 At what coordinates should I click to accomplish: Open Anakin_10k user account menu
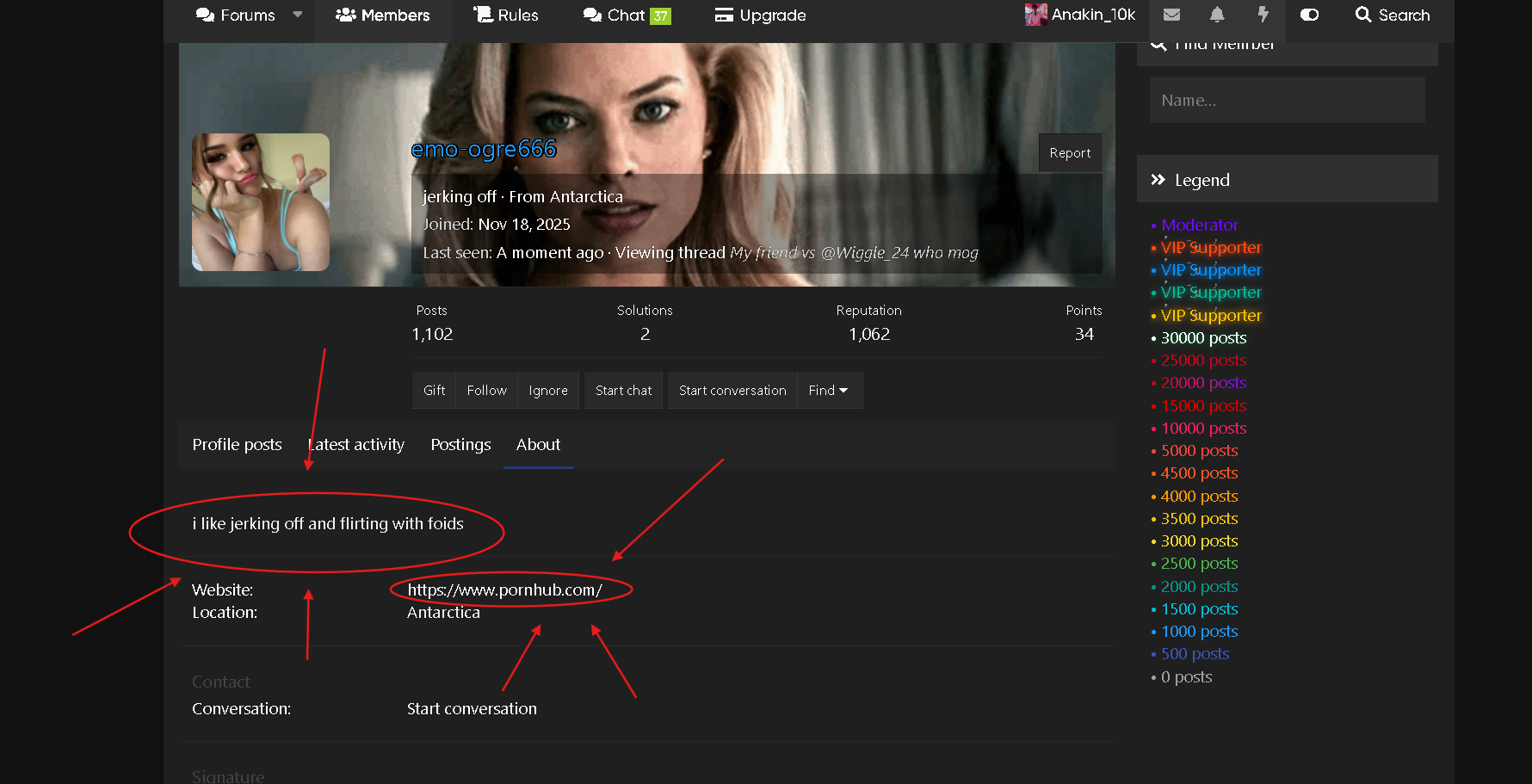(1080, 15)
